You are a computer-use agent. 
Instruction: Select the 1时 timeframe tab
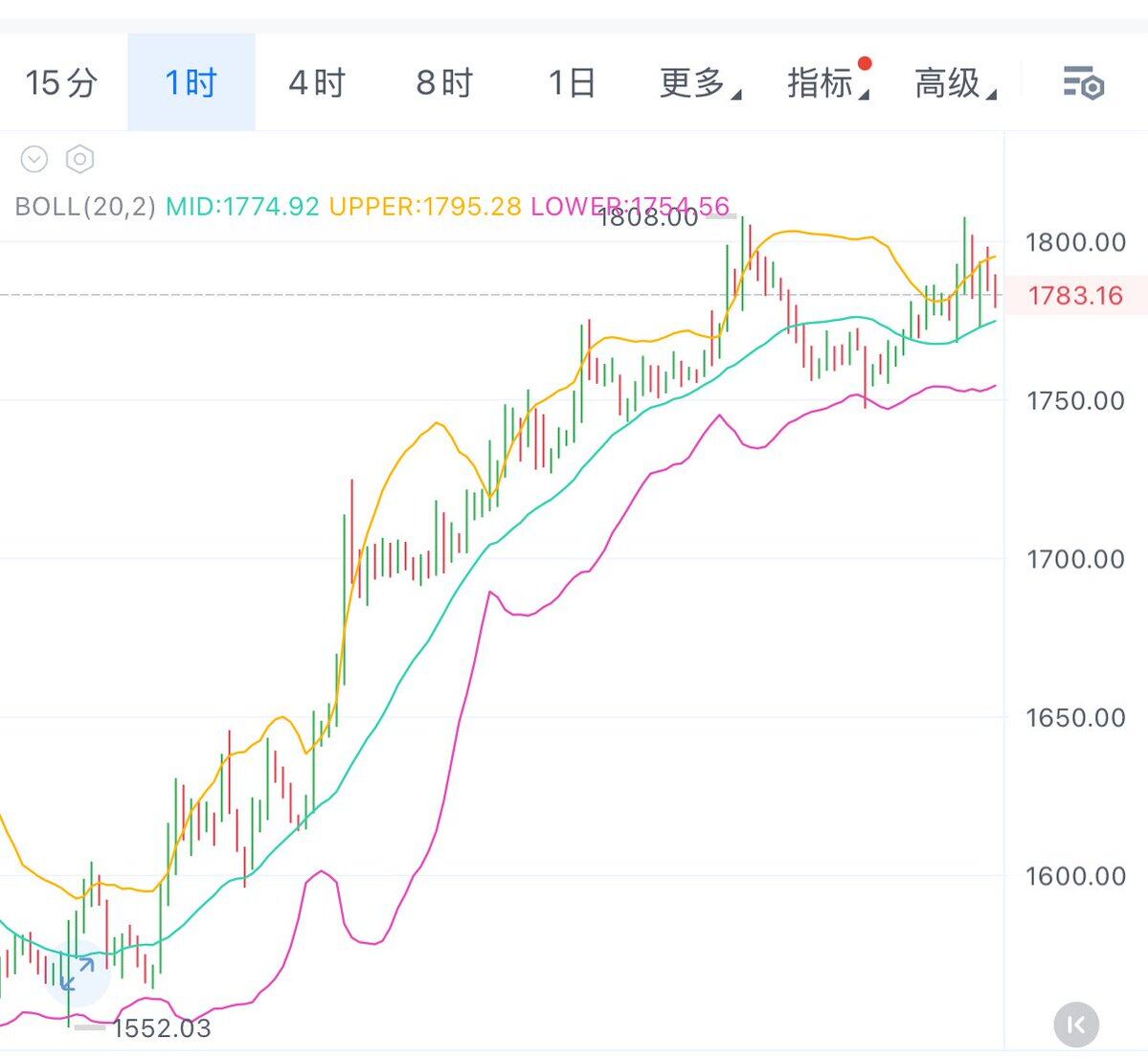click(x=191, y=82)
